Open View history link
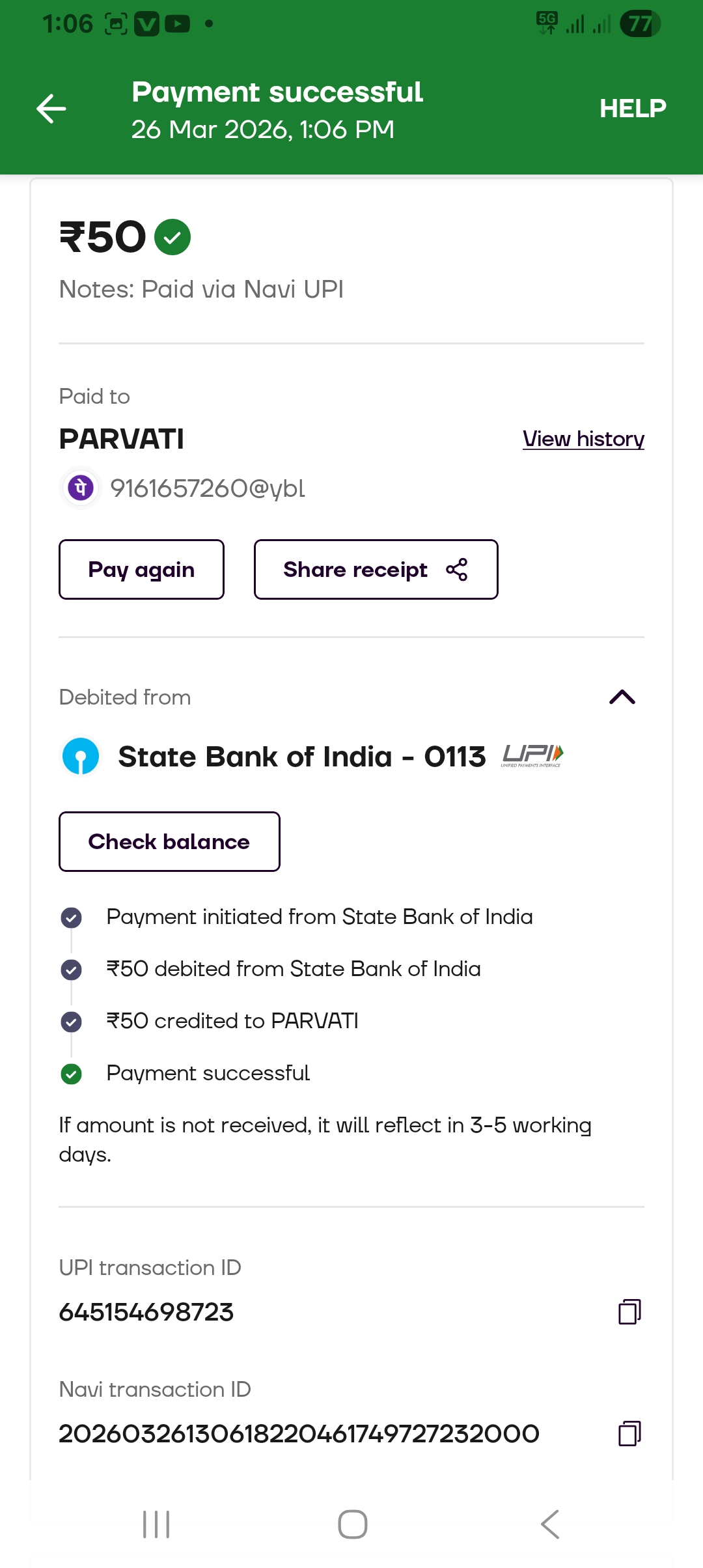The height and width of the screenshot is (1568, 703). point(583,439)
